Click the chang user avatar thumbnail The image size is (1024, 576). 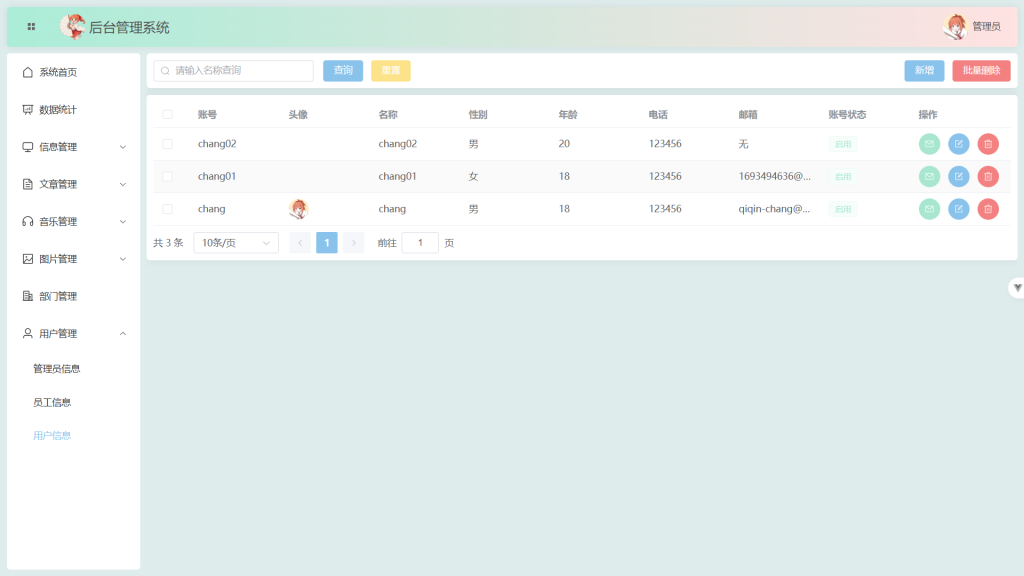click(x=298, y=209)
